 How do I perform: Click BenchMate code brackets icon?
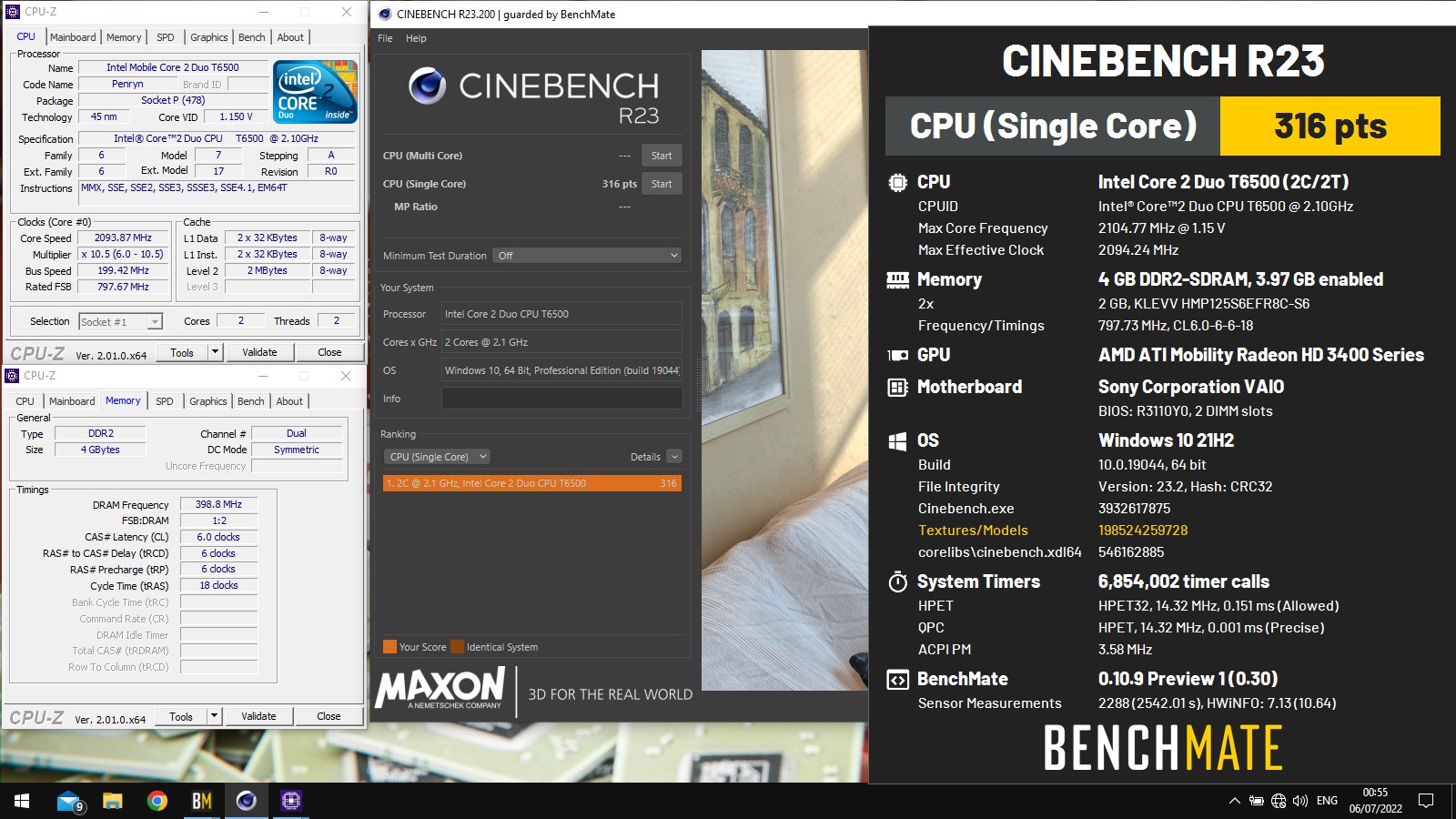[897, 680]
